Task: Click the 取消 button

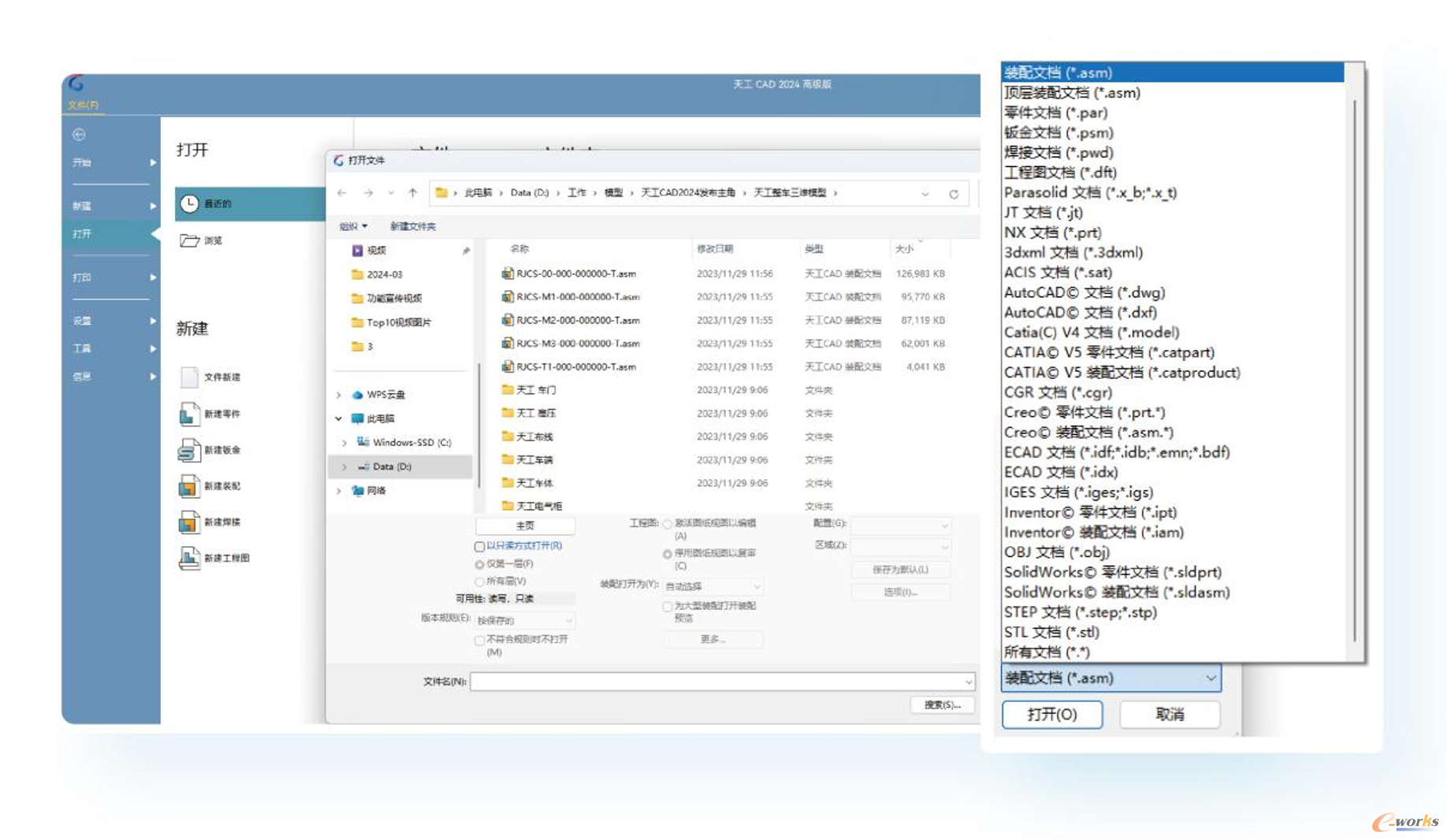Action: click(x=1170, y=715)
